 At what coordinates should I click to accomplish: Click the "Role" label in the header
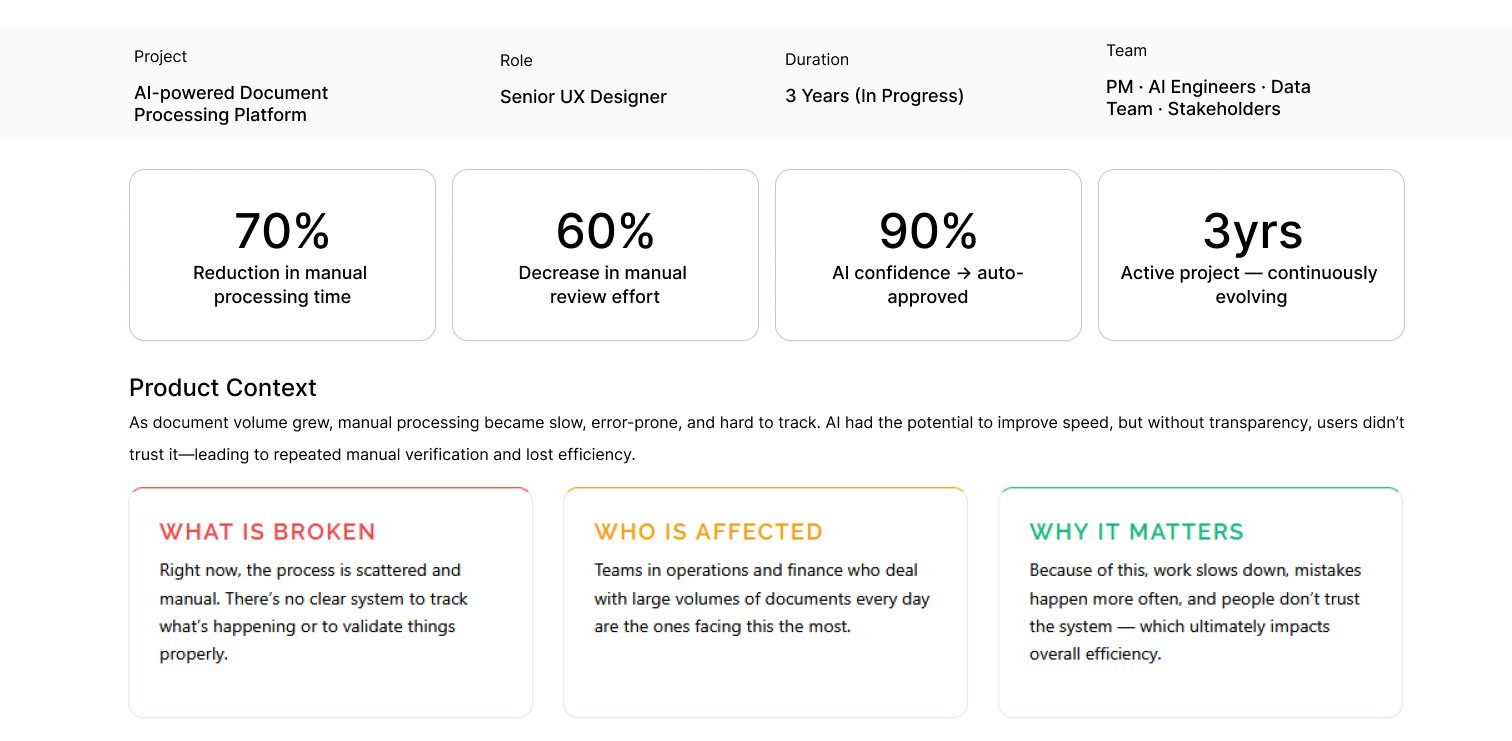click(x=516, y=61)
